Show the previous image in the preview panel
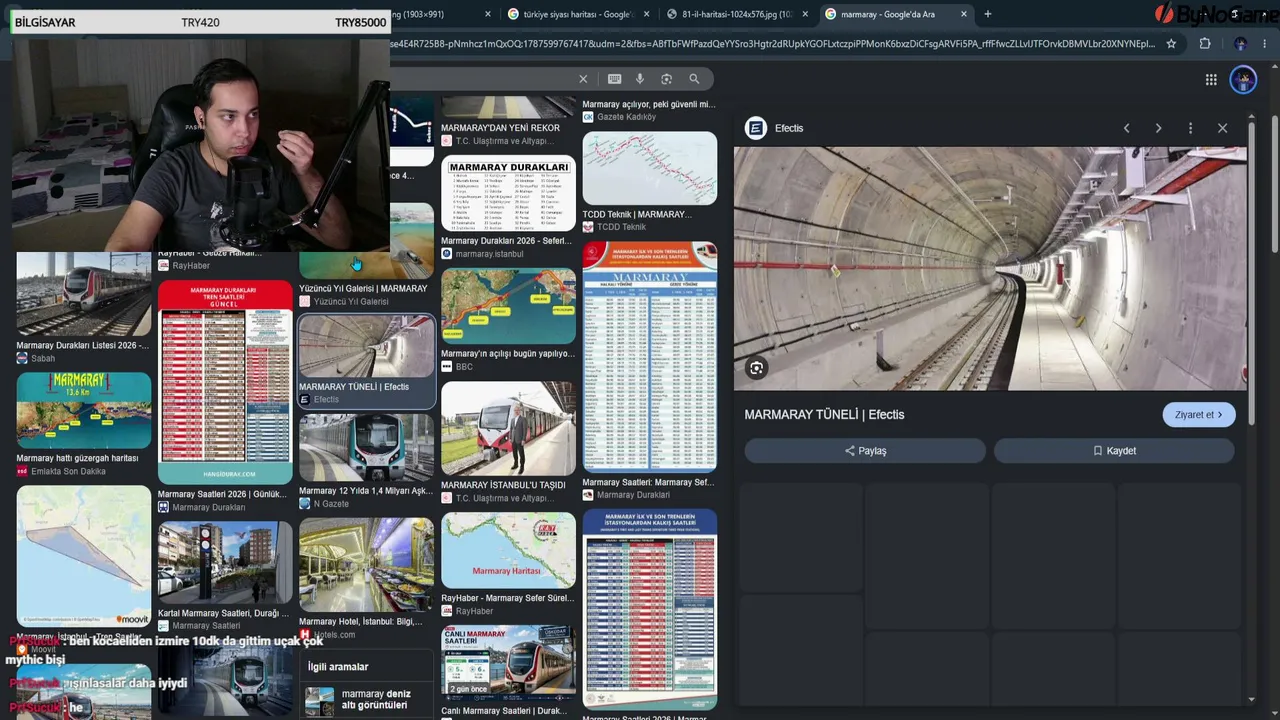The width and height of the screenshot is (1280, 720). pos(1127,128)
